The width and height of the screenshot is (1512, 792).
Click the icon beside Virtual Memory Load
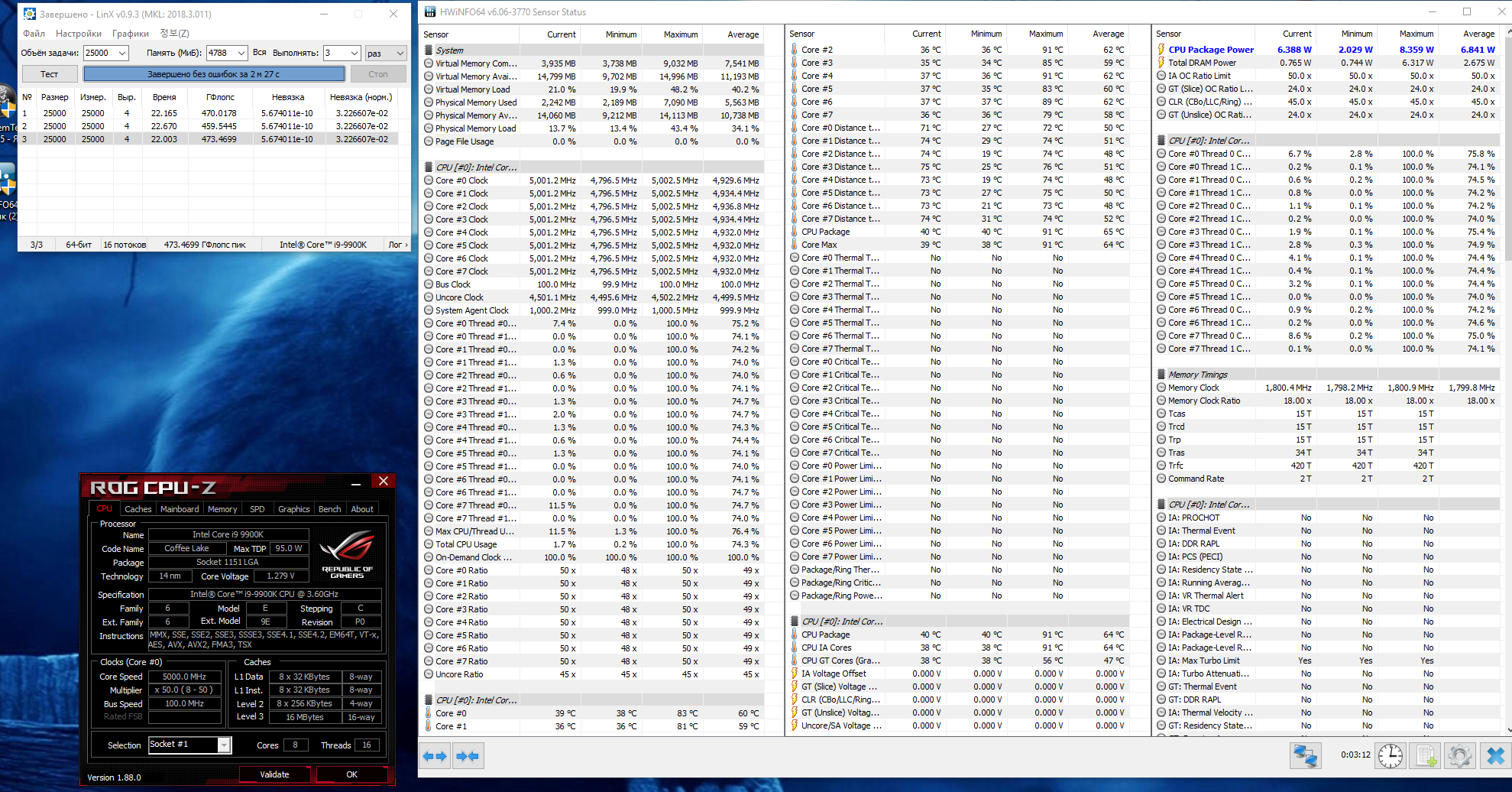[x=429, y=89]
